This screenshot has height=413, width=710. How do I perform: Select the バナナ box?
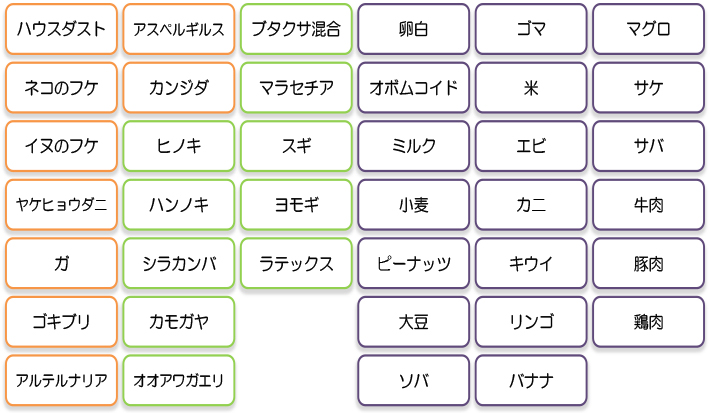[x=531, y=380]
